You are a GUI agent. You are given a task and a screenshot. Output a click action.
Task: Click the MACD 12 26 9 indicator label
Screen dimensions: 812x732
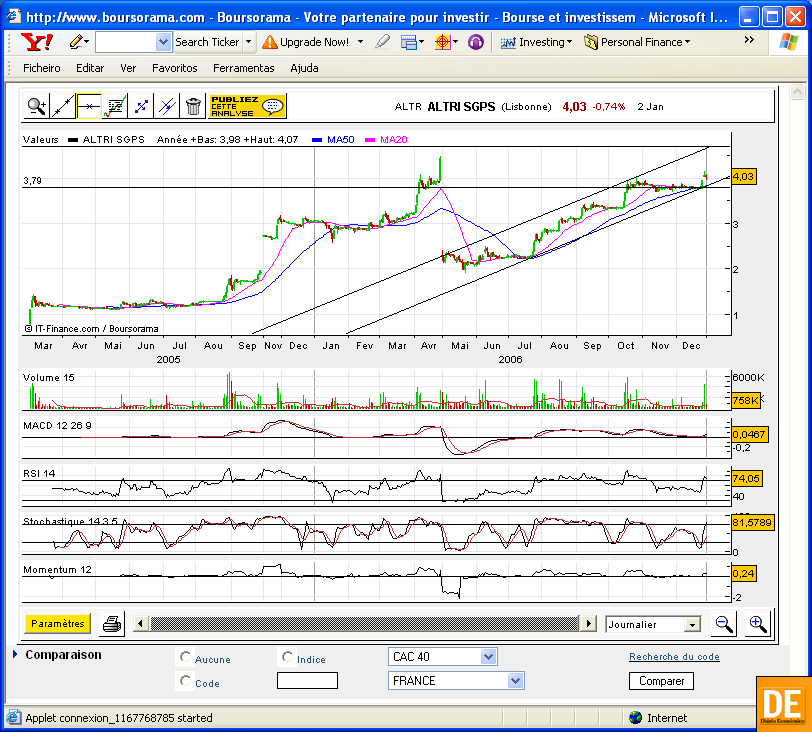coord(57,426)
